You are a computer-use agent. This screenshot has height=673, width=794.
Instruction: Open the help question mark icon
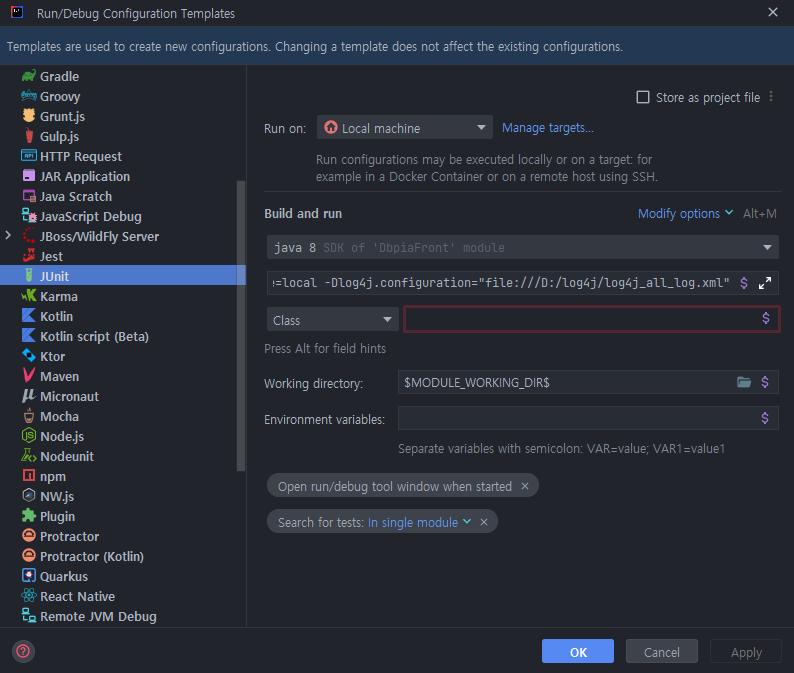[x=23, y=651]
